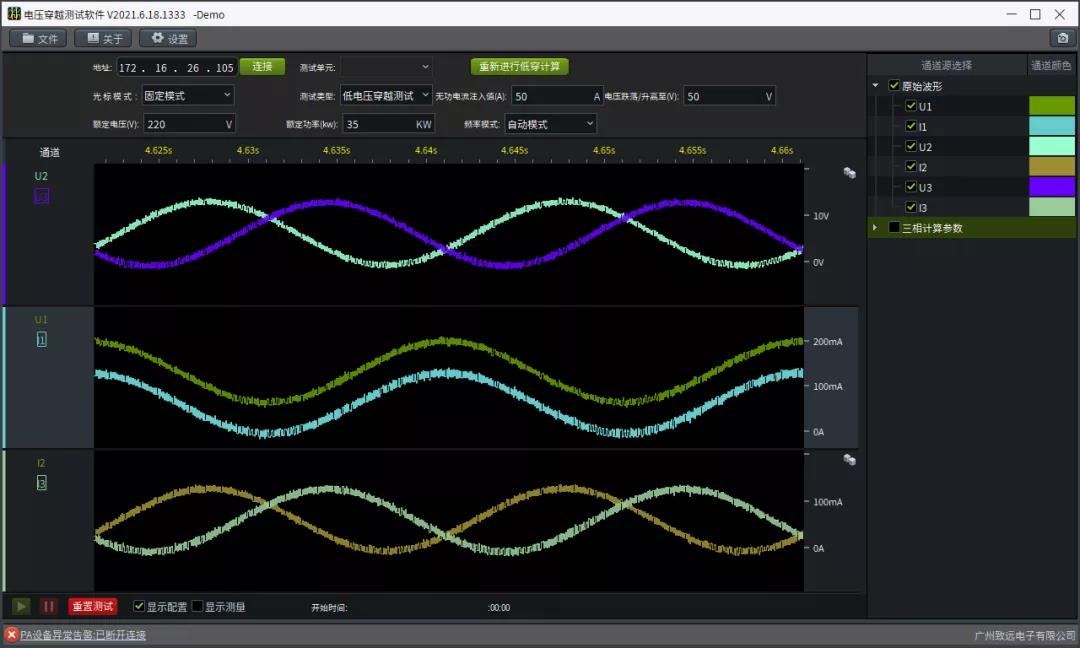Open the 文件 menu
This screenshot has width=1080, height=648.
[38, 38]
